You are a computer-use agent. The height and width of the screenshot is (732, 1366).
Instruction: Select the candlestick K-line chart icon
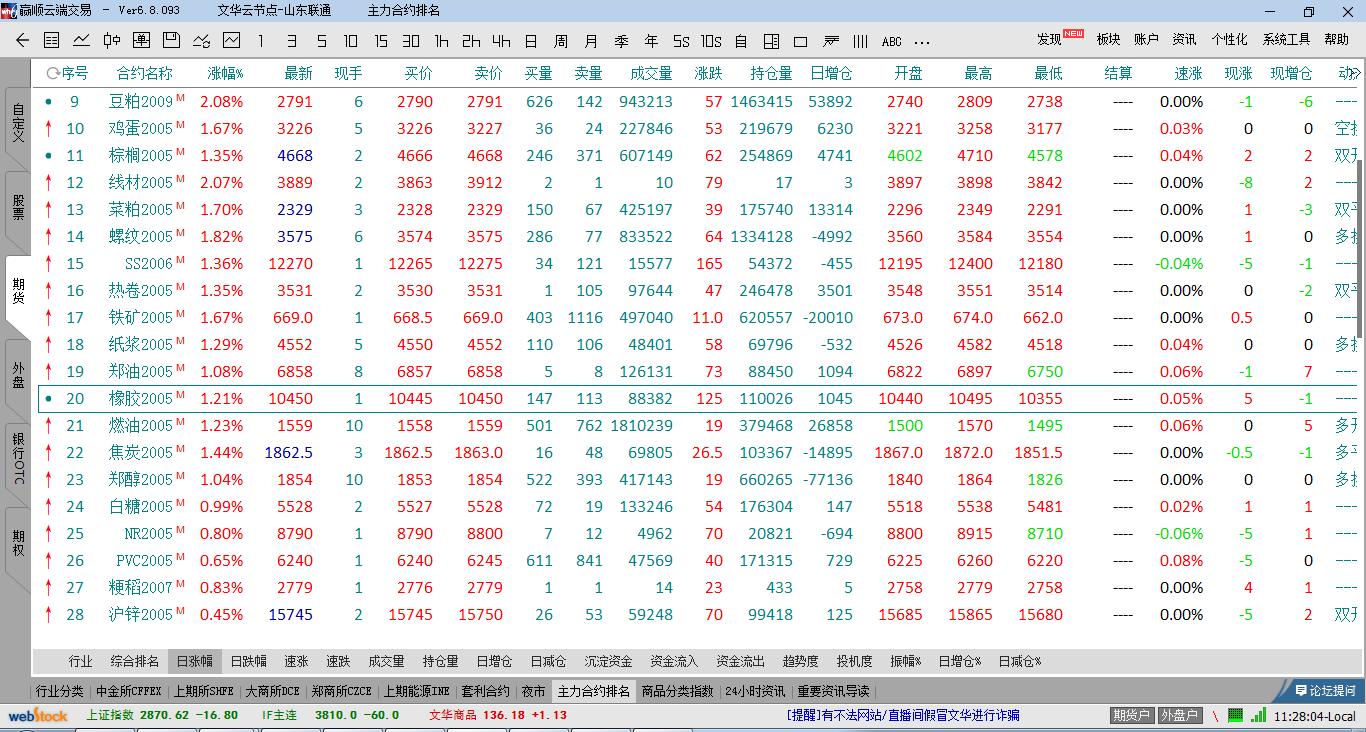(112, 41)
